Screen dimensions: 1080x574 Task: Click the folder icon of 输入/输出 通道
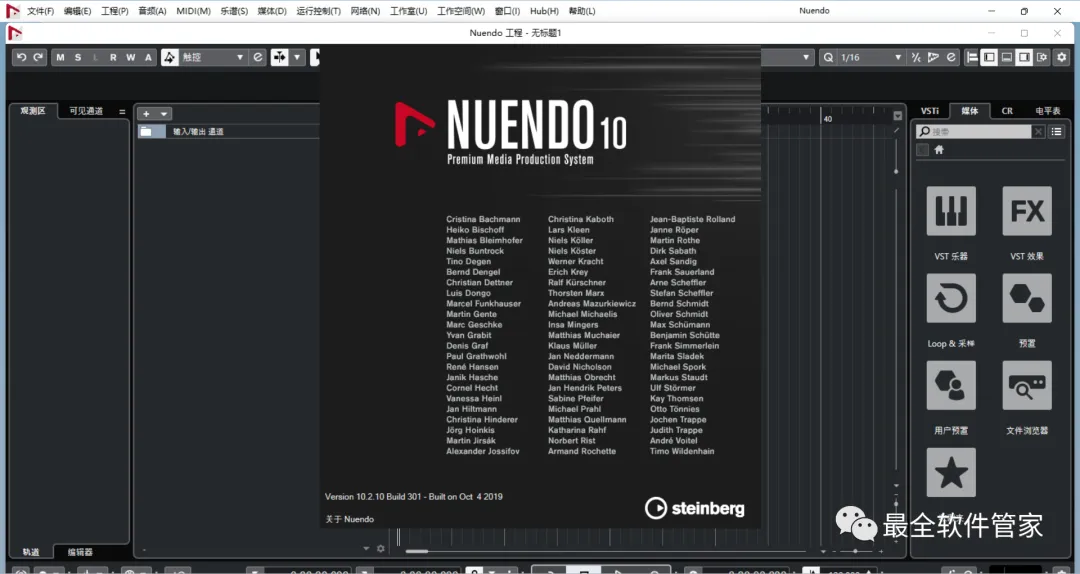pos(145,131)
